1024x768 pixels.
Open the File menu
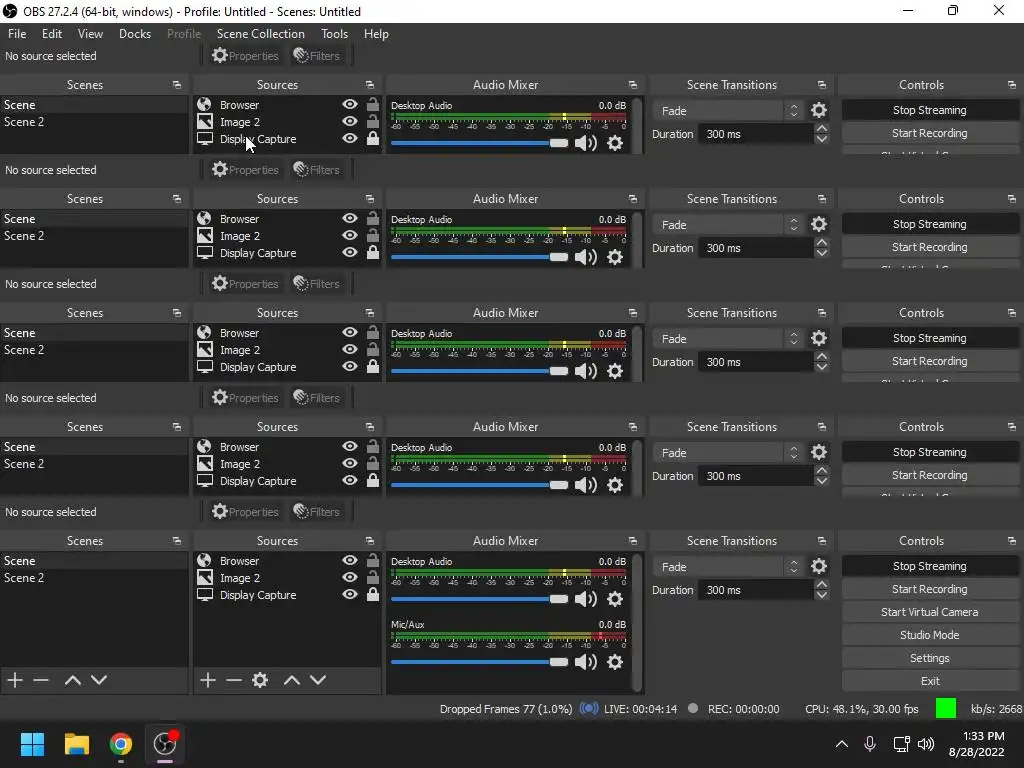click(17, 34)
